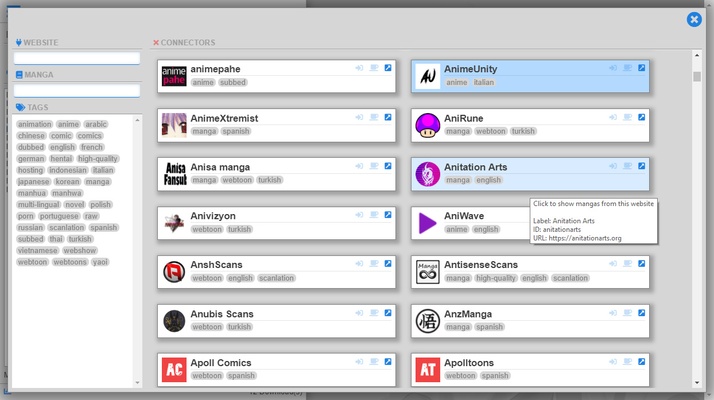Open animepahe website via external link icon
Screen dimensions: 714x400
388,68
